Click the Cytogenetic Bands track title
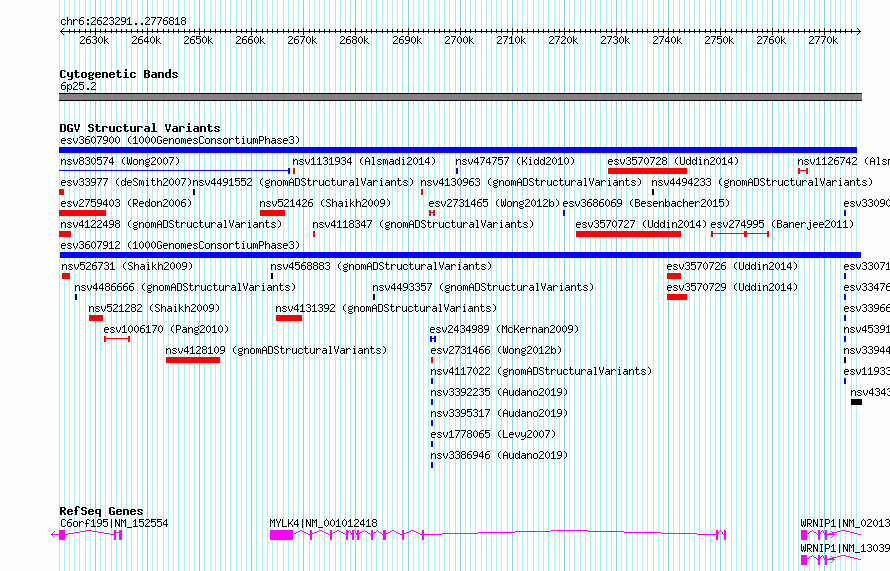The image size is (890, 571). coord(119,74)
